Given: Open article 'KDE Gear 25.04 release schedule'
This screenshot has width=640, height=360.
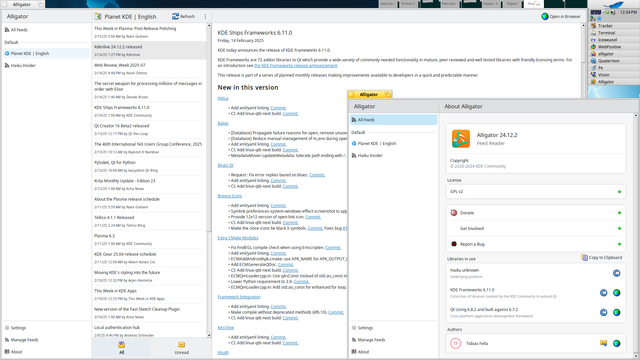Looking at the screenshot, I should pyautogui.click(x=149, y=258).
